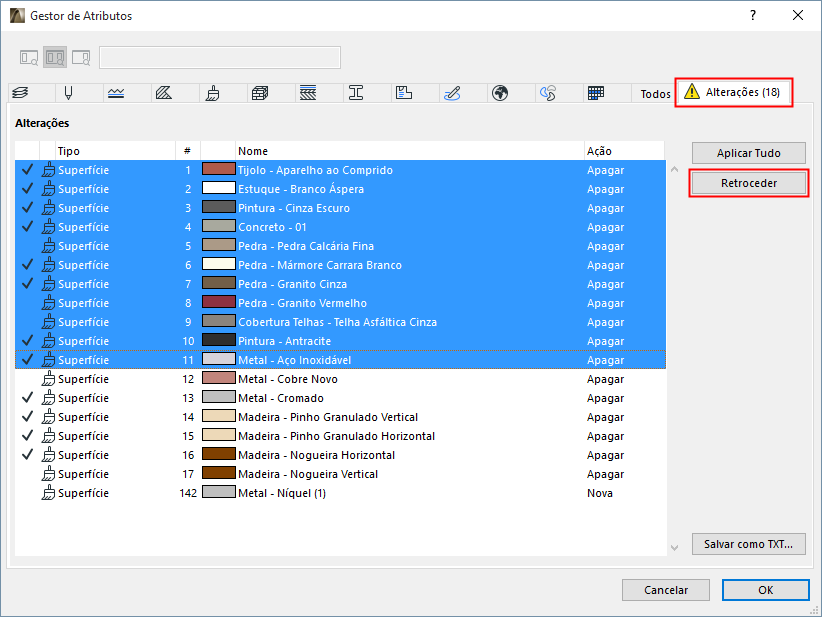Viewport: 822px width, 617px height.
Task: Select the single-list view icon
Action: [x=29, y=57]
